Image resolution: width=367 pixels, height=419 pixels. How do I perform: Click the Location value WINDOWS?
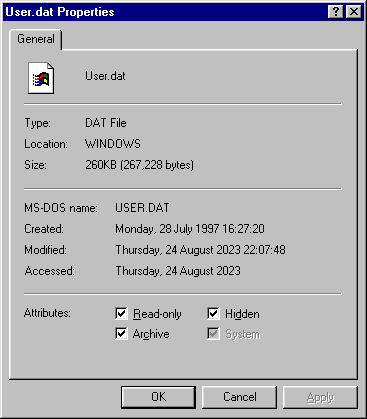[x=113, y=144]
